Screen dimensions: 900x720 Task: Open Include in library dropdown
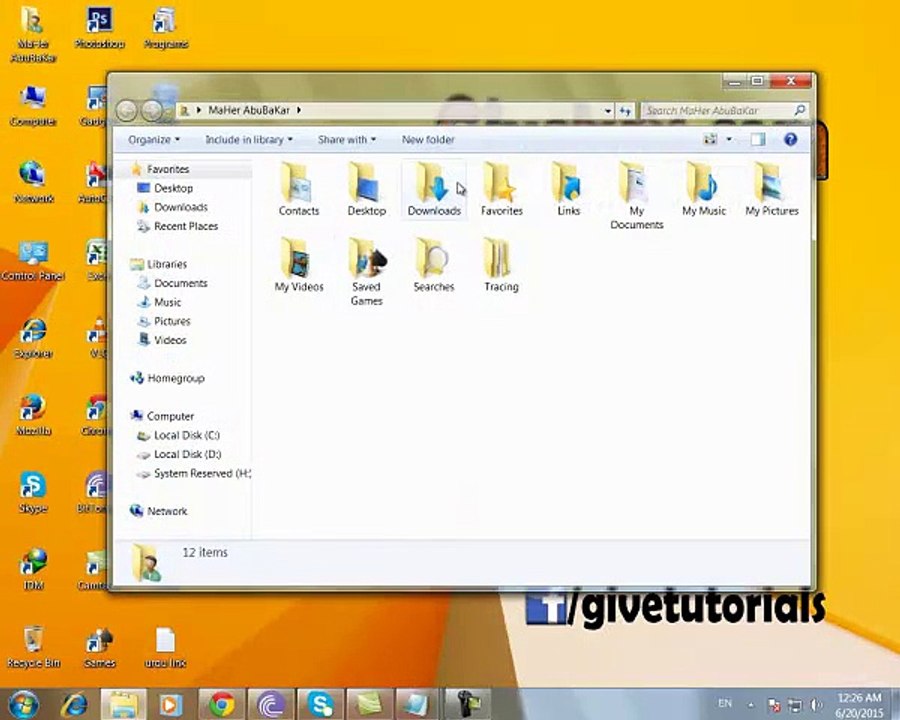[249, 140]
